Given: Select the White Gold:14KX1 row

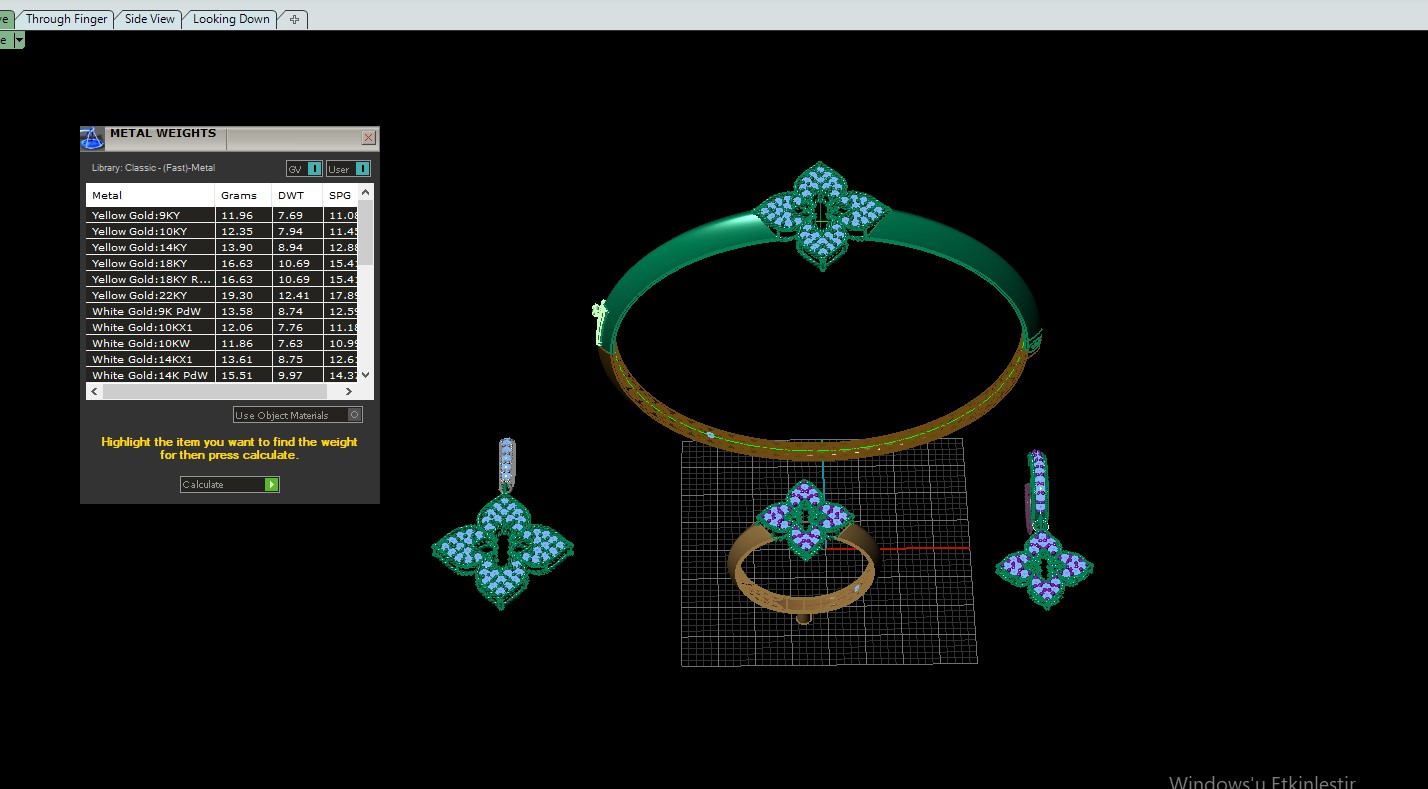Looking at the screenshot, I should click(222, 359).
